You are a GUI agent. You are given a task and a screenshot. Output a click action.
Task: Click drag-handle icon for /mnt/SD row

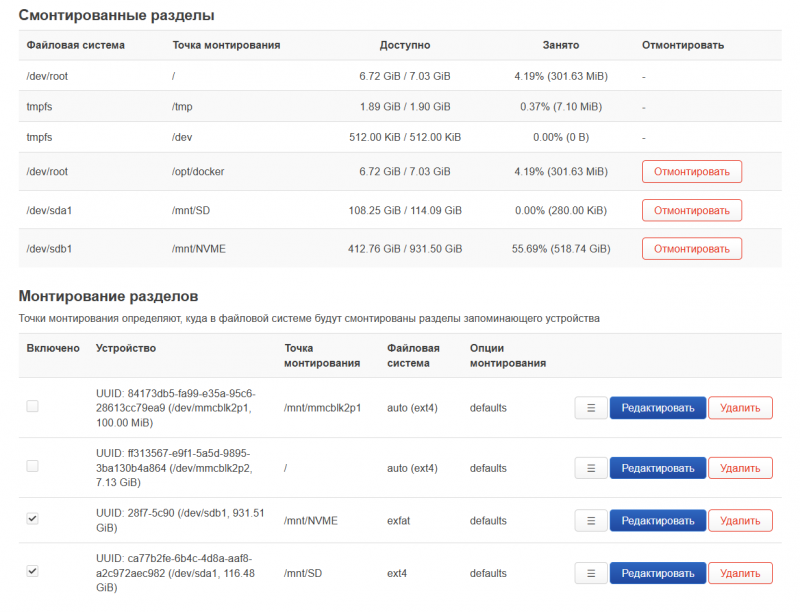[x=590, y=574]
